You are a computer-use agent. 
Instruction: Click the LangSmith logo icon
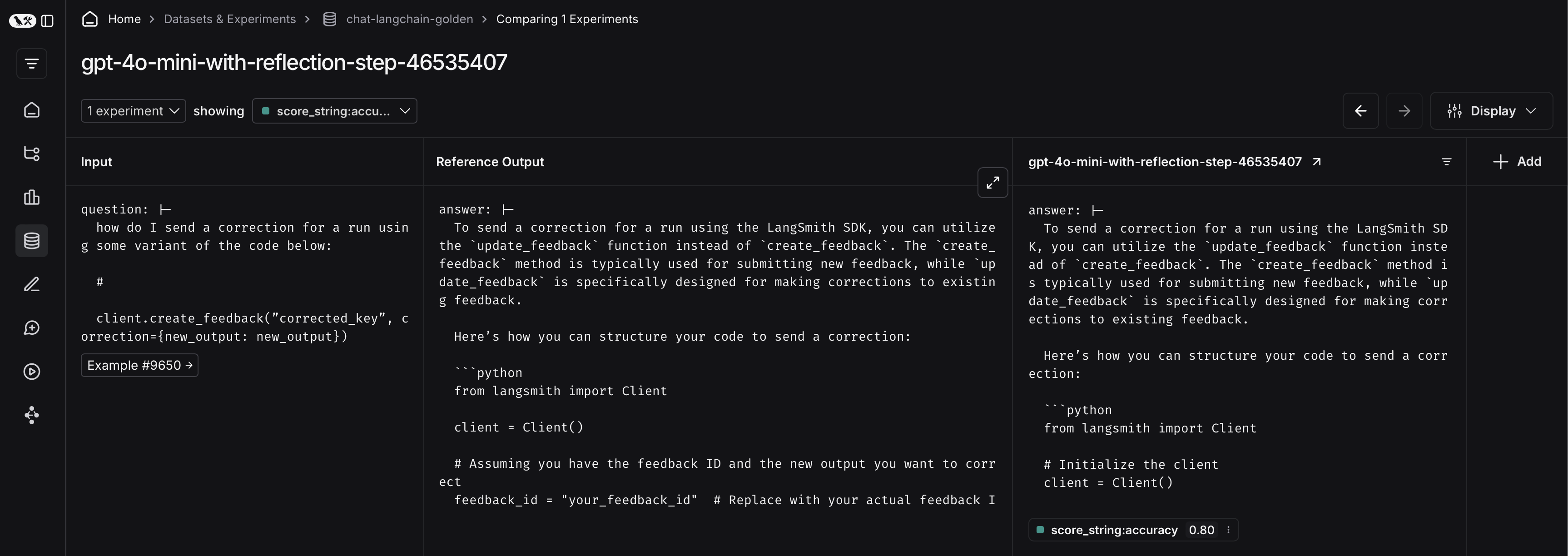point(23,21)
